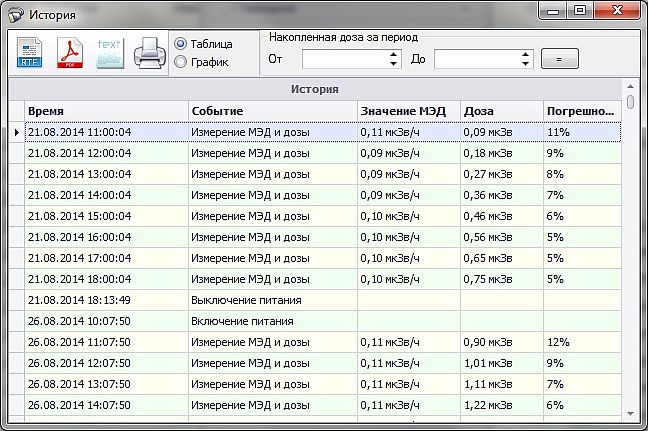Click the printer icon to print

(x=150, y=53)
